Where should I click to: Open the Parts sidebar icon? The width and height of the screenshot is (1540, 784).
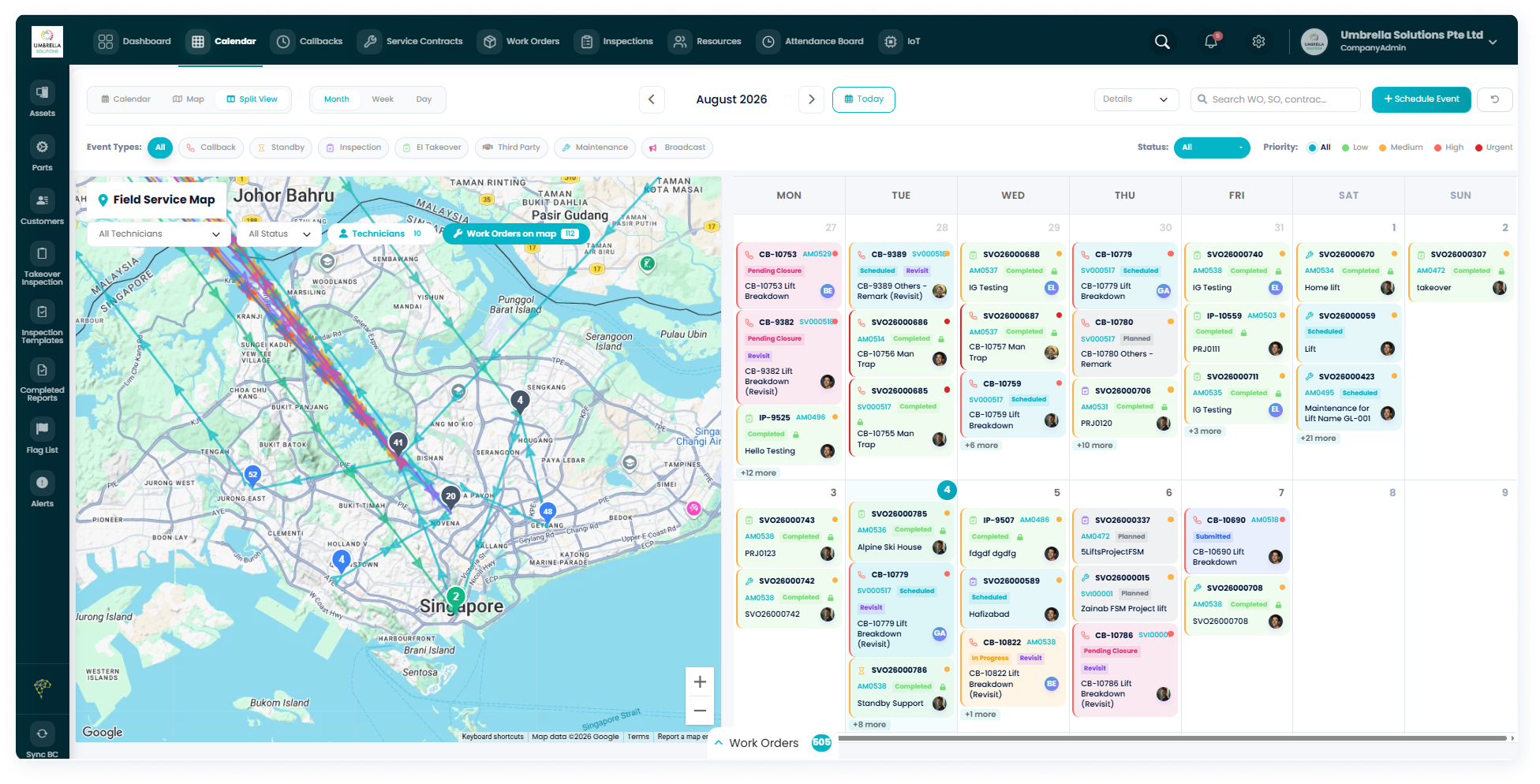[42, 147]
